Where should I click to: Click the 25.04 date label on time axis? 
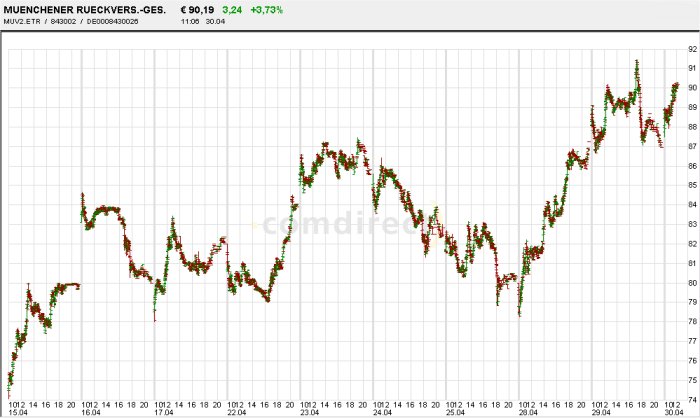coord(455,413)
